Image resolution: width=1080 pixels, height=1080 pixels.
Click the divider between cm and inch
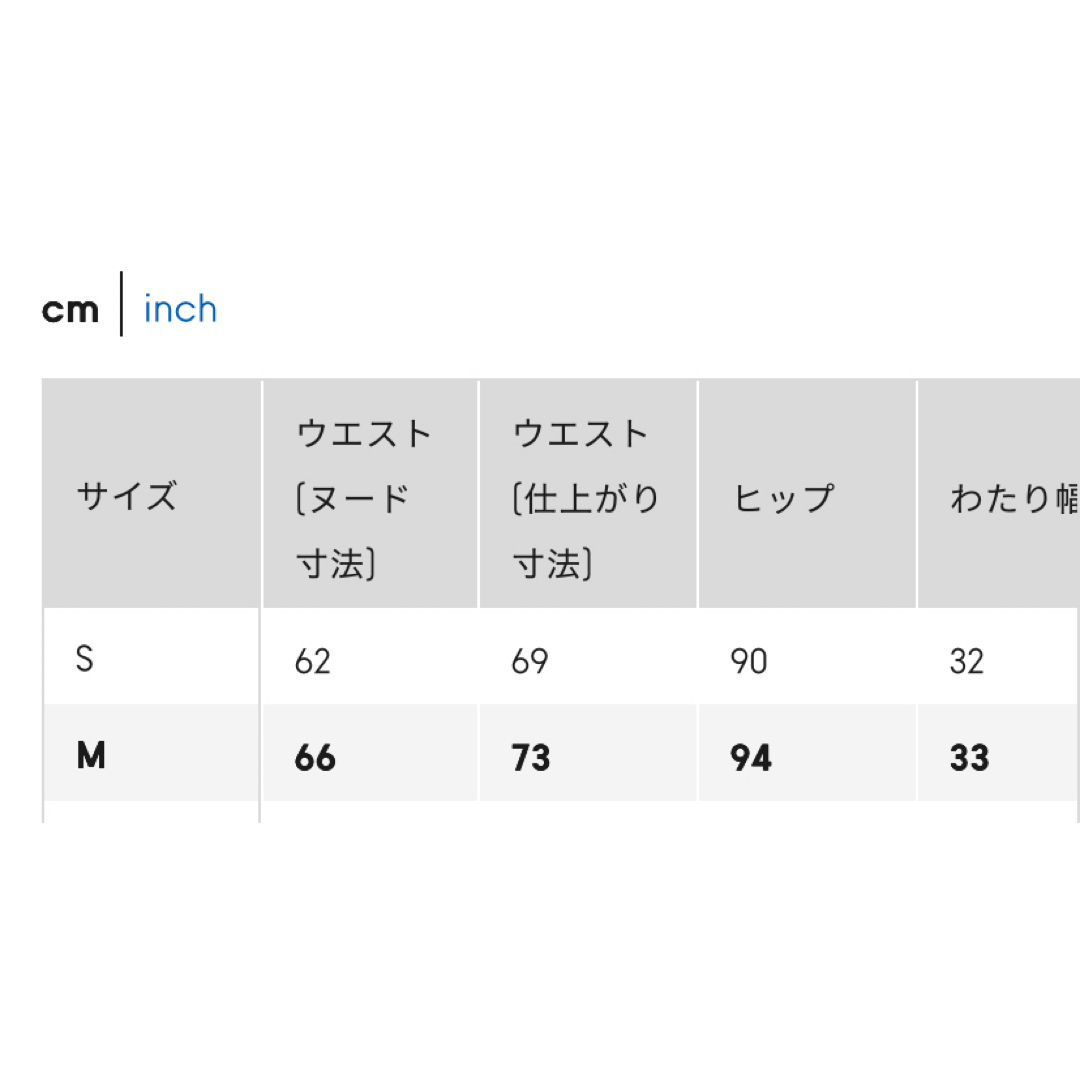pyautogui.click(x=121, y=304)
